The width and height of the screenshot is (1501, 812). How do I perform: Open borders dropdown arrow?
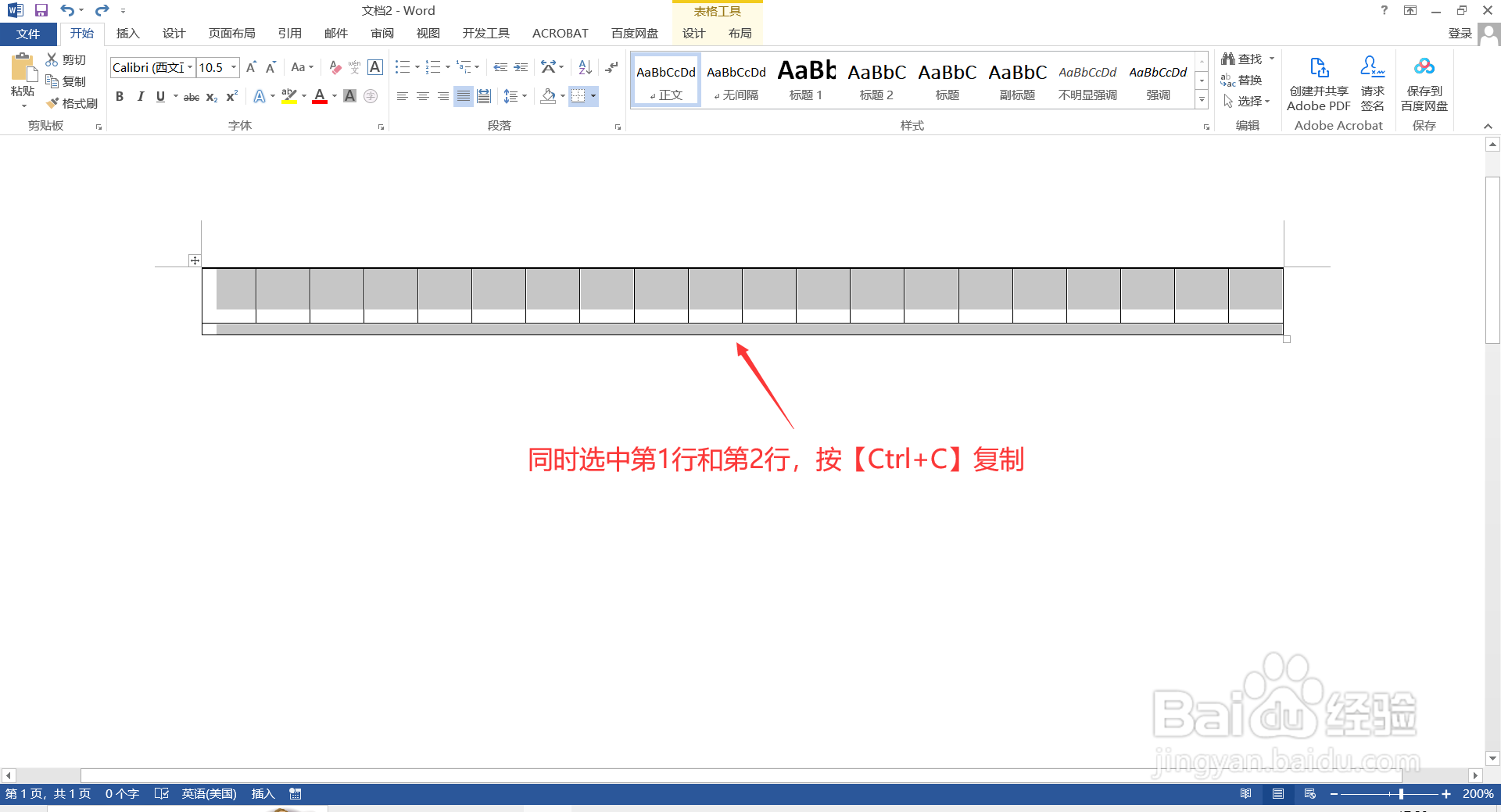(x=593, y=96)
